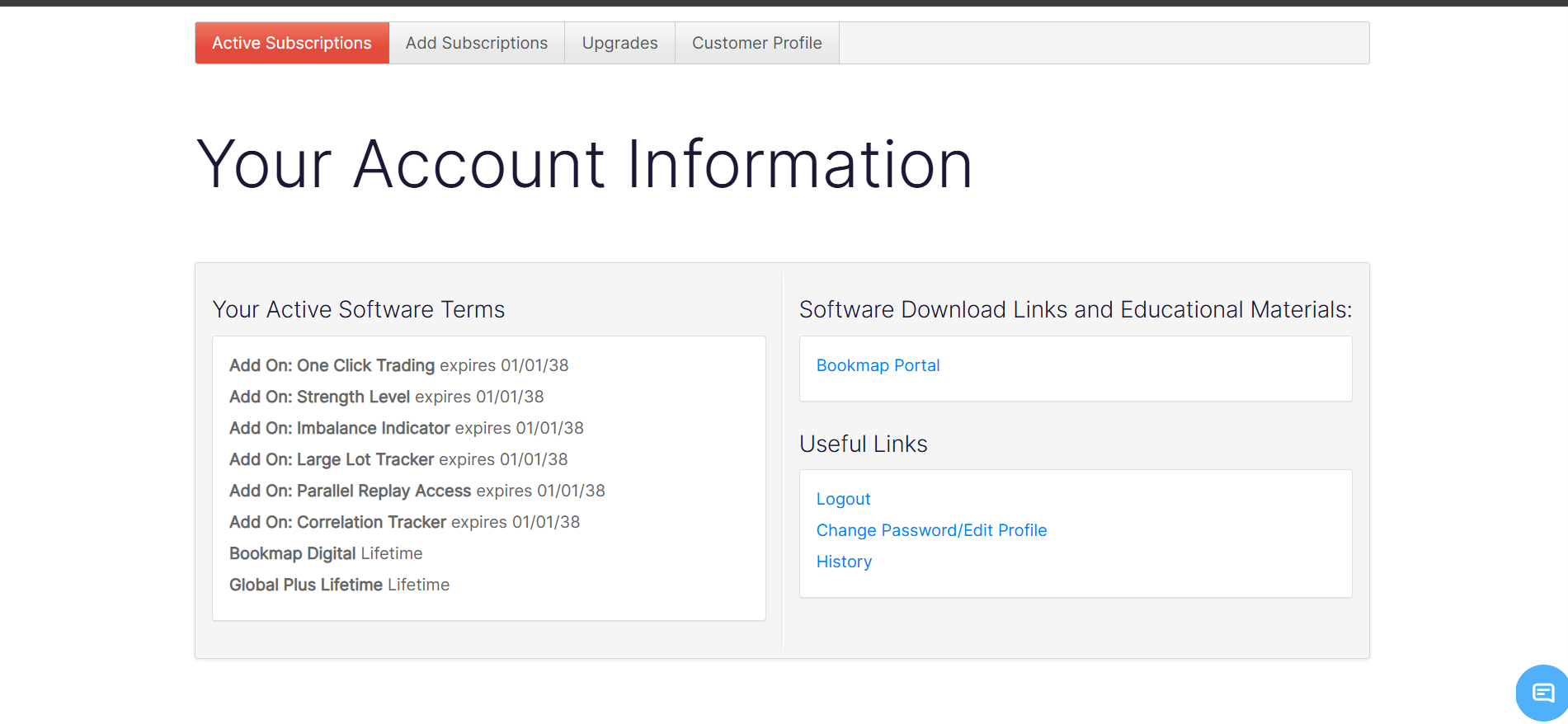Click the 'Useful Links' heading
The image size is (1568, 724).
[x=864, y=444]
